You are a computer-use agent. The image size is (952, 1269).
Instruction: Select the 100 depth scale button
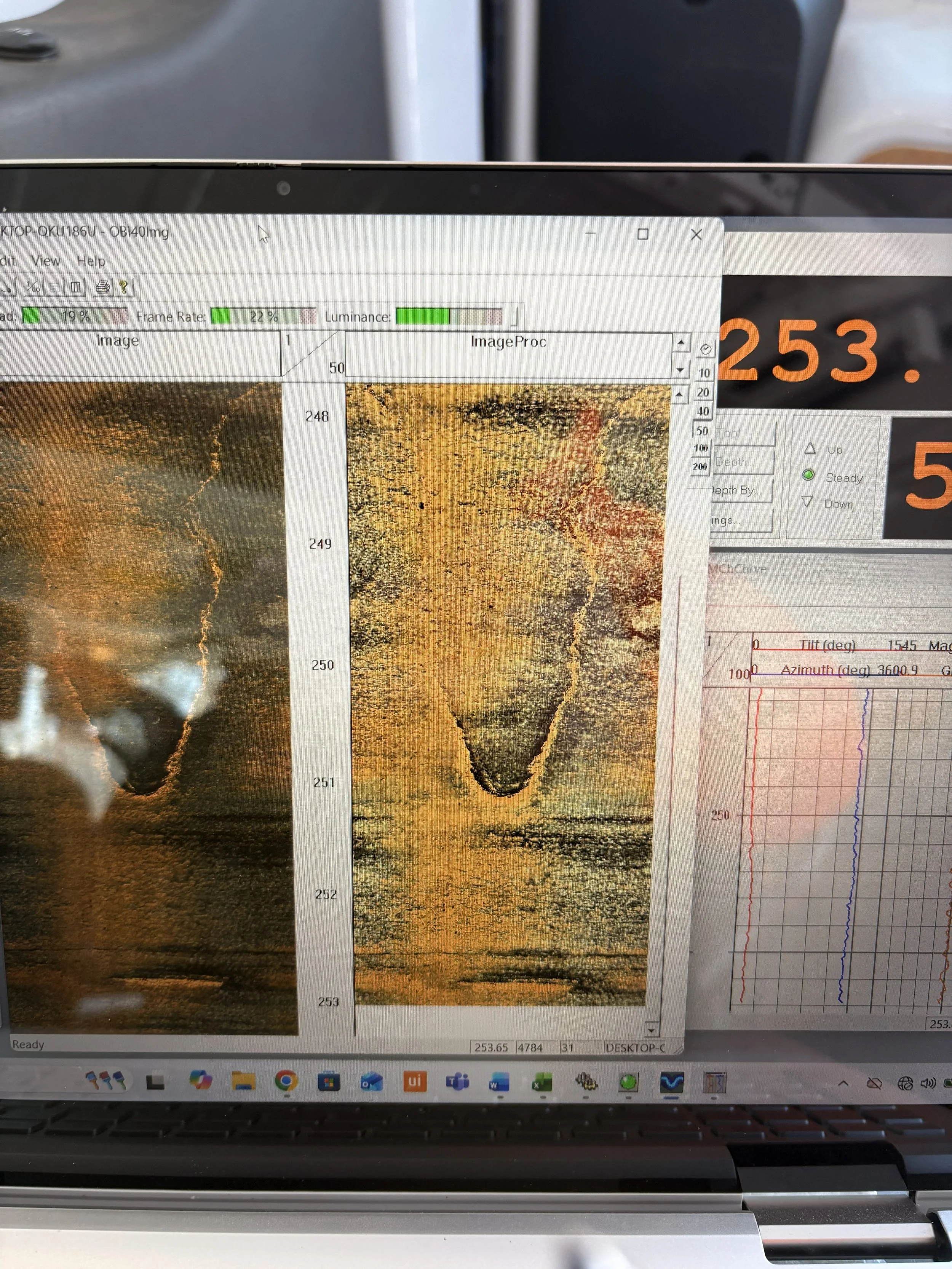coord(701,448)
